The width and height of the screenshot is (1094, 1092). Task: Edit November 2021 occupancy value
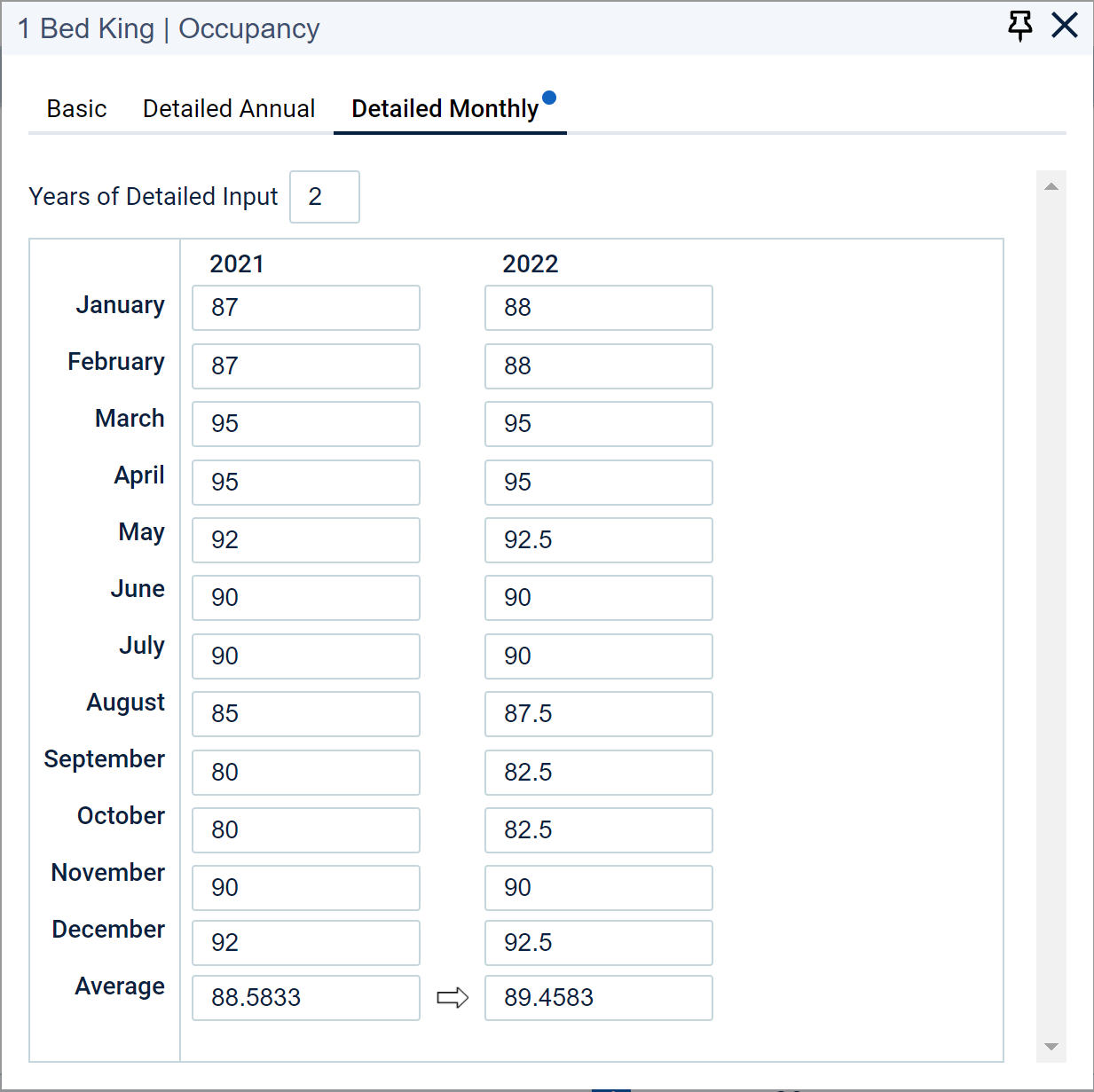tap(306, 888)
